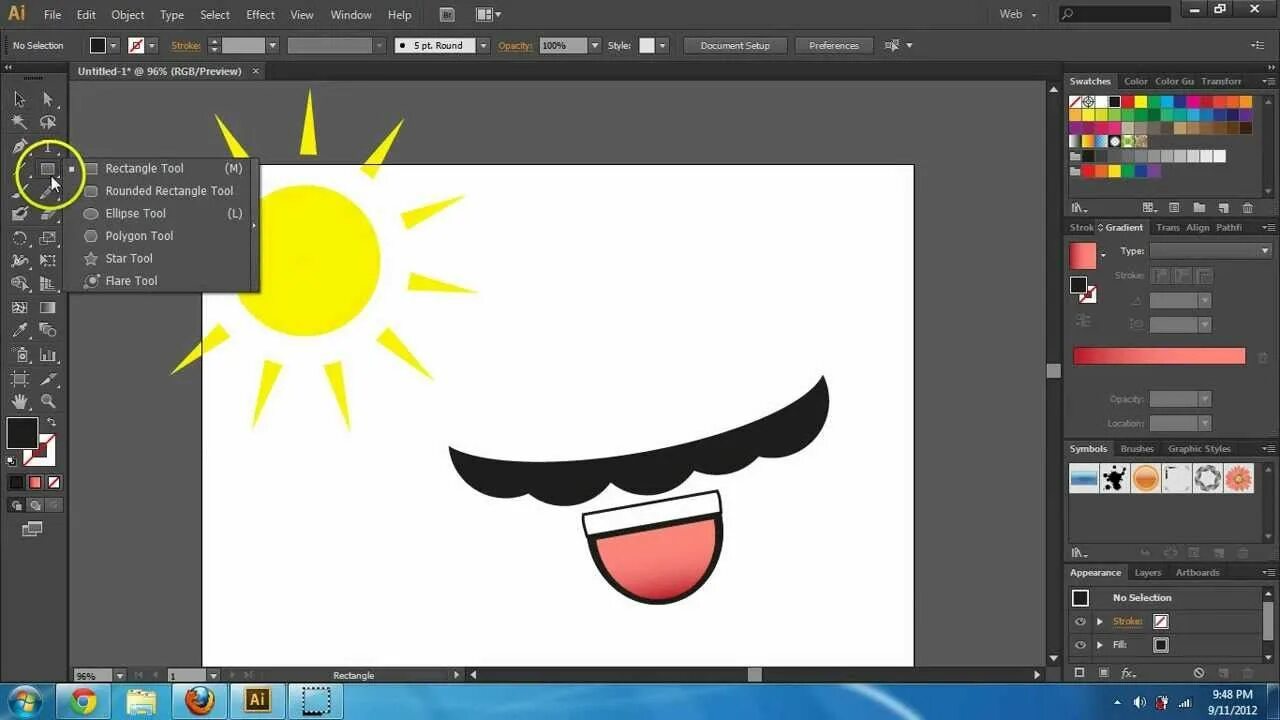Toggle Fill visibility eye in Appearance
This screenshot has height=720, width=1280.
pyautogui.click(x=1080, y=645)
